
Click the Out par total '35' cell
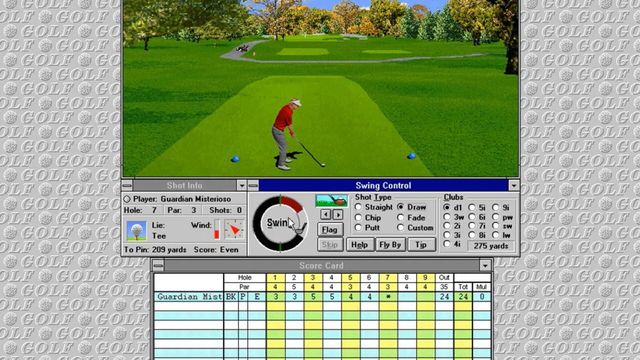[444, 287]
